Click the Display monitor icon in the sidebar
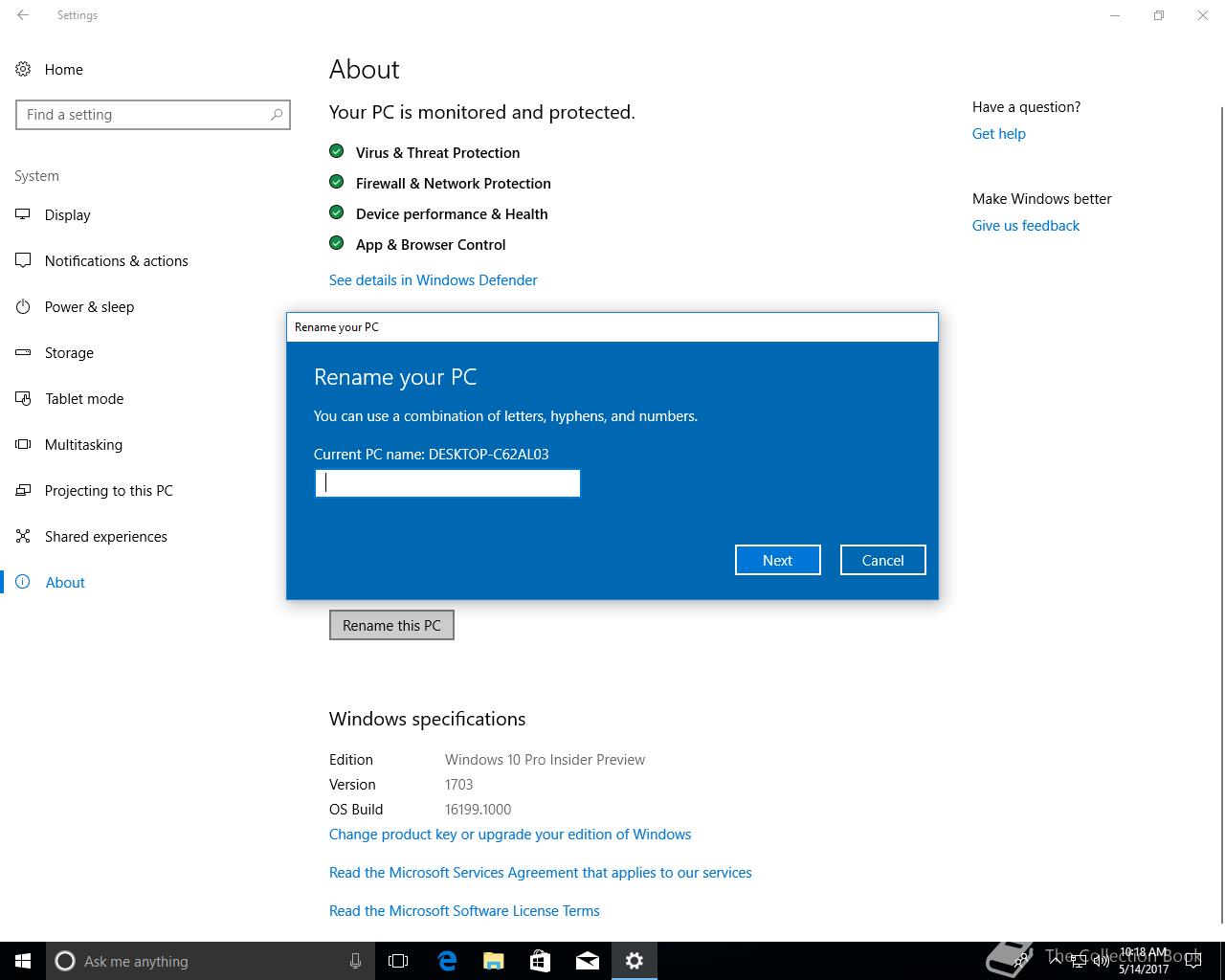This screenshot has width=1225, height=980. [23, 214]
